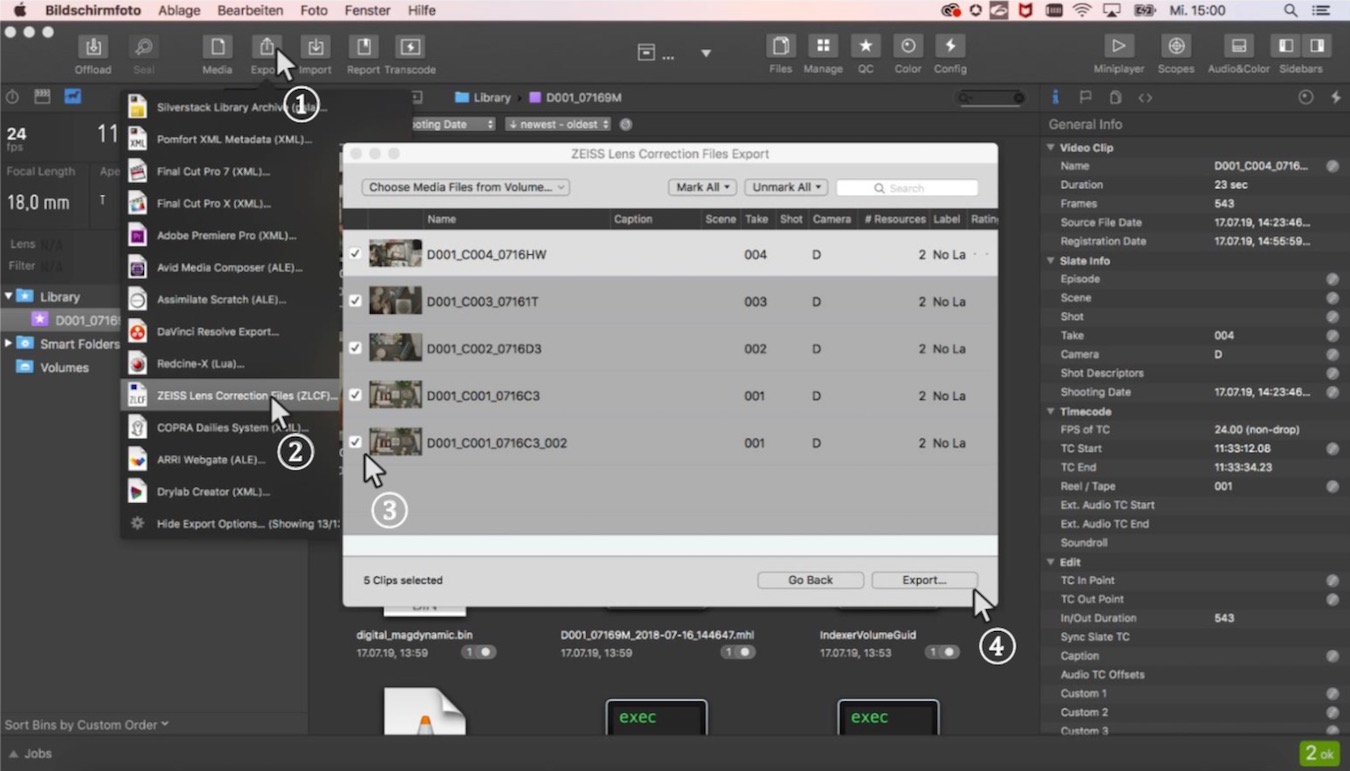Click the code brackets icon in right panel
Image resolution: width=1350 pixels, height=771 pixels.
pos(1145,97)
